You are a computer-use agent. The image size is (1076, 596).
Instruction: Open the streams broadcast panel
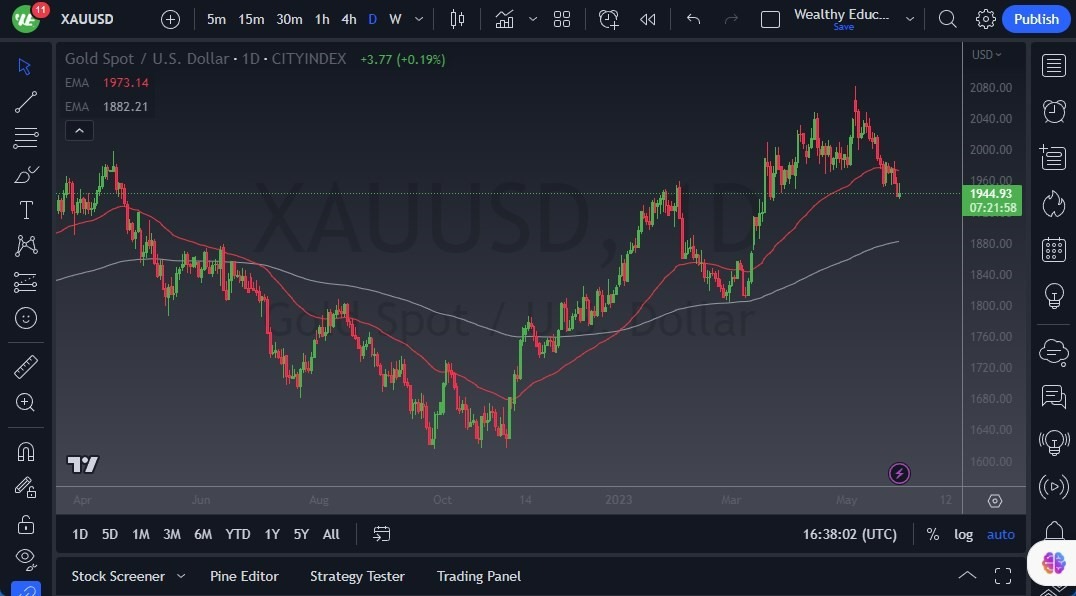[1053, 486]
